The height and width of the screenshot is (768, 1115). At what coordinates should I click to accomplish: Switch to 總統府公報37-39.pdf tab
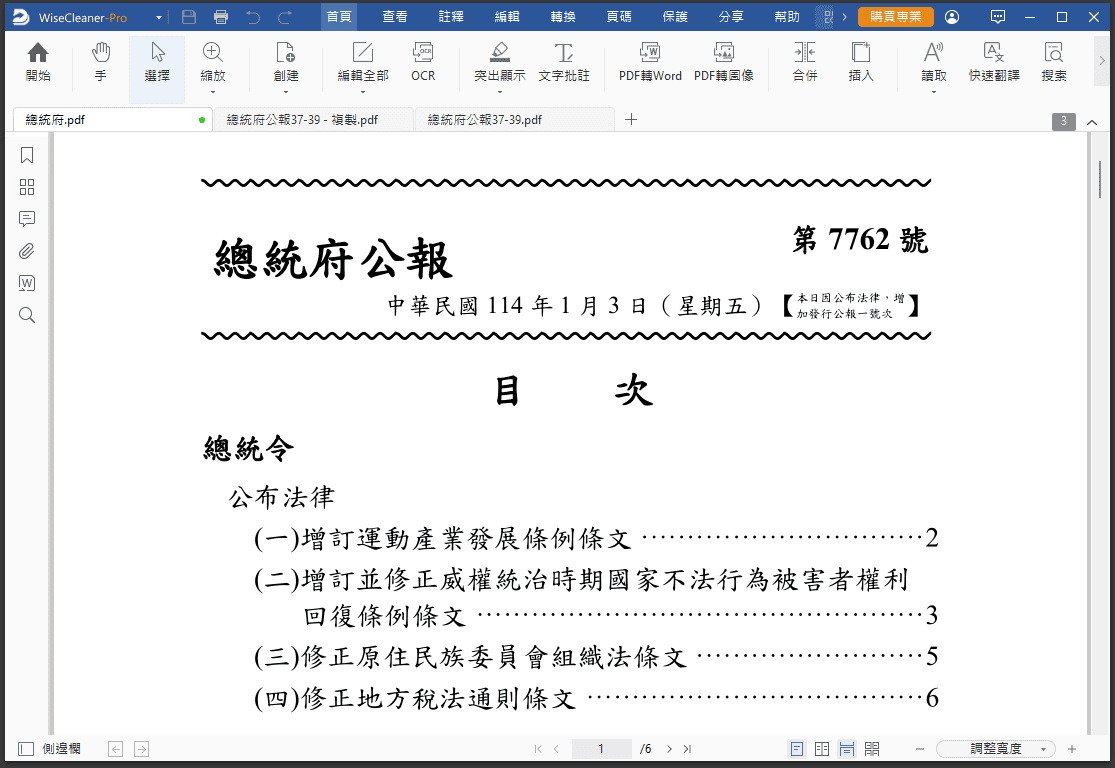click(485, 120)
